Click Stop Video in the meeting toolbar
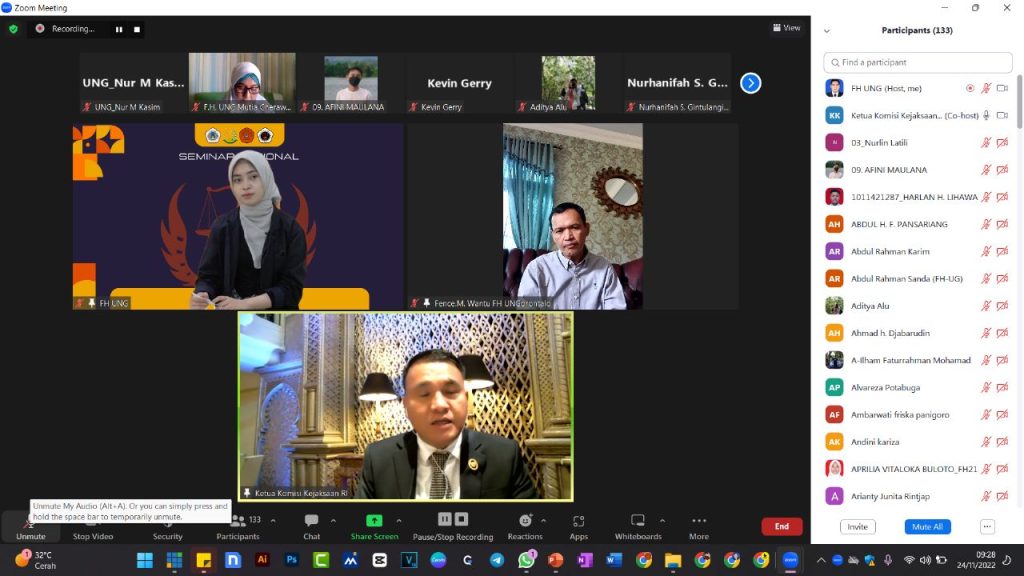Viewport: 1024px width, 576px height. click(x=93, y=526)
